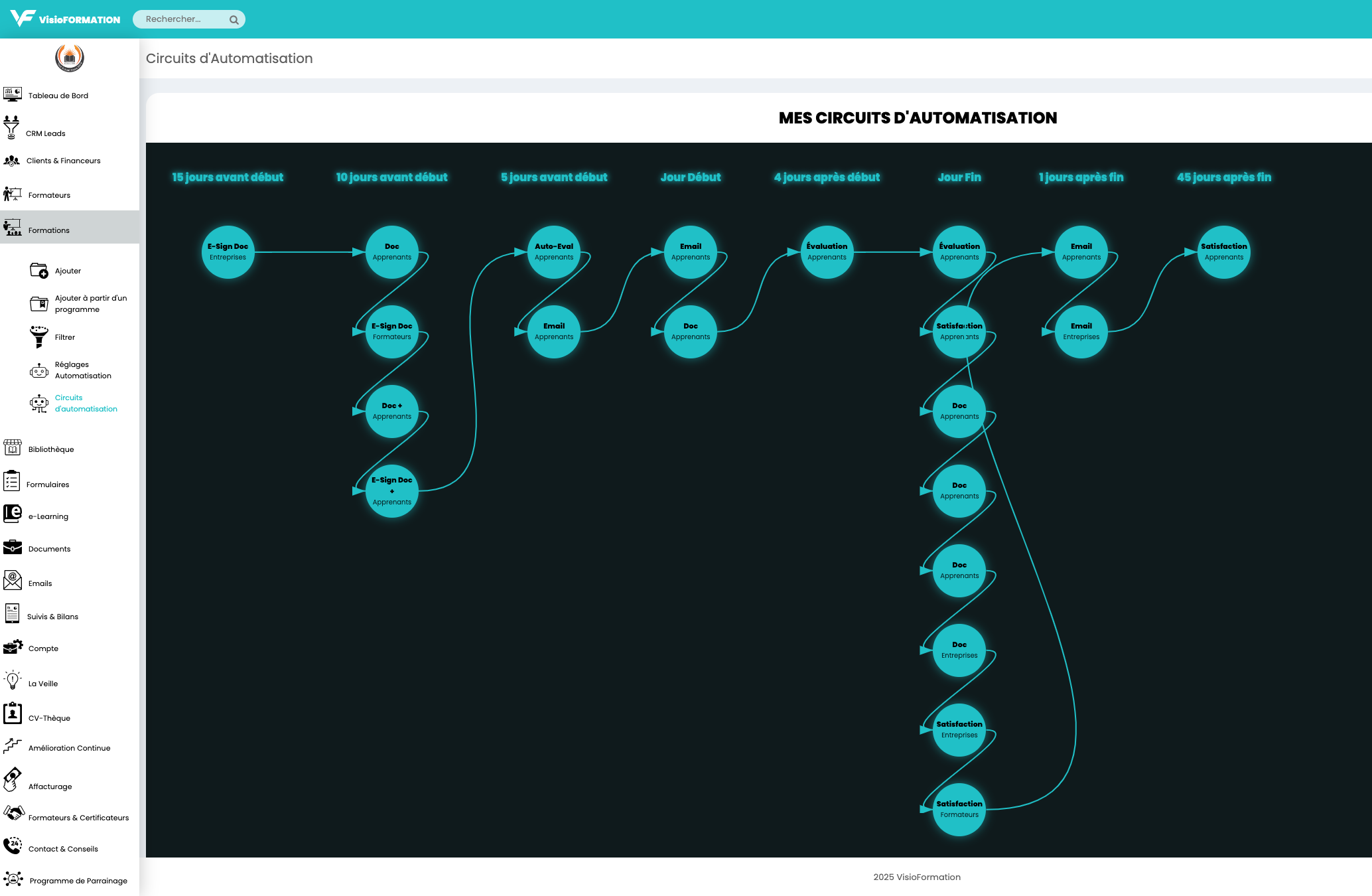Click the VisioFORMATION logo
This screenshot has height=896, width=1372.
tap(65, 19)
